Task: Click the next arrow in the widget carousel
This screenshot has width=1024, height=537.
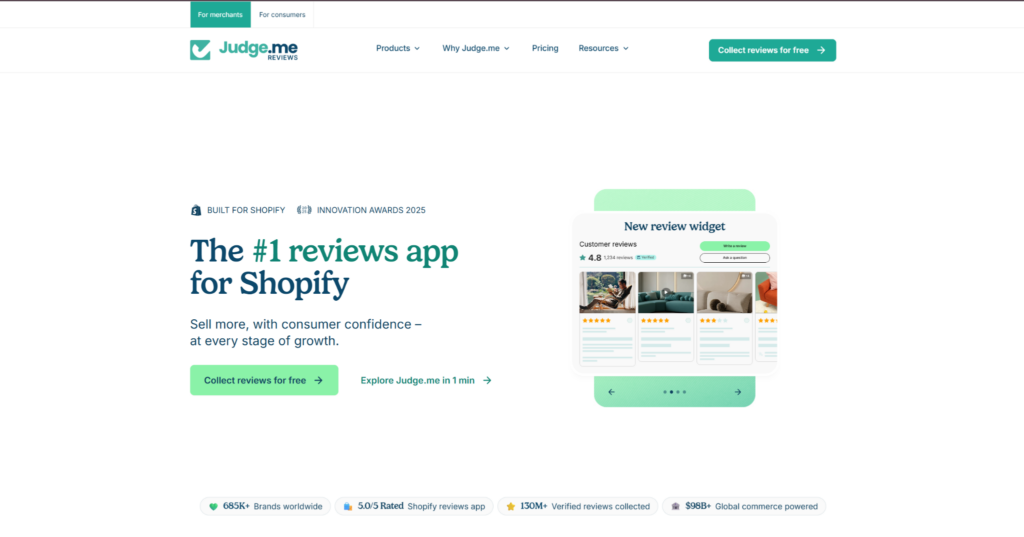Action: click(737, 392)
